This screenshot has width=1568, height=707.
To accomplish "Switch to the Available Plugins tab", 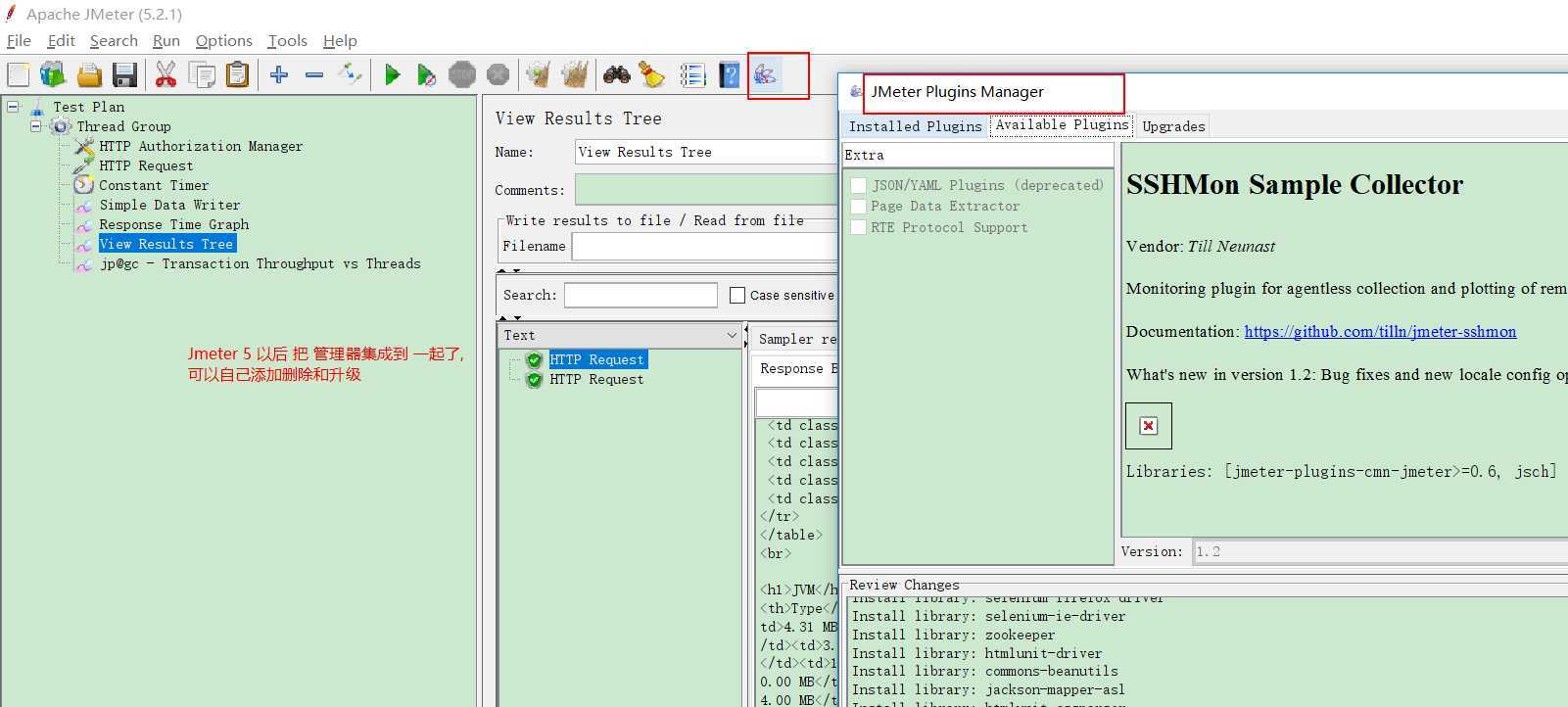I will [x=1062, y=125].
